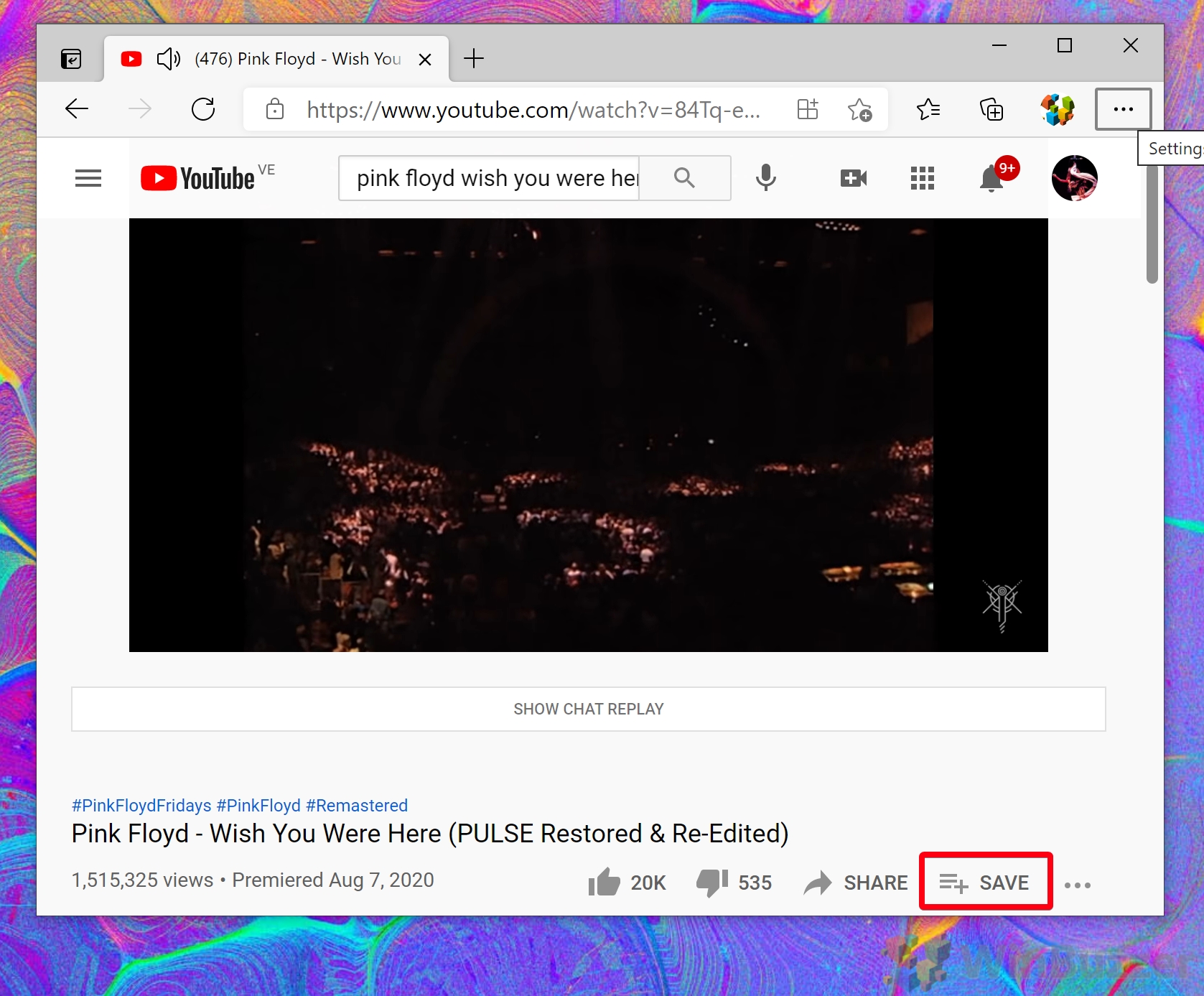This screenshot has width=1204, height=996.
Task: Click the channel watermark in the video
Action: pos(1002,606)
